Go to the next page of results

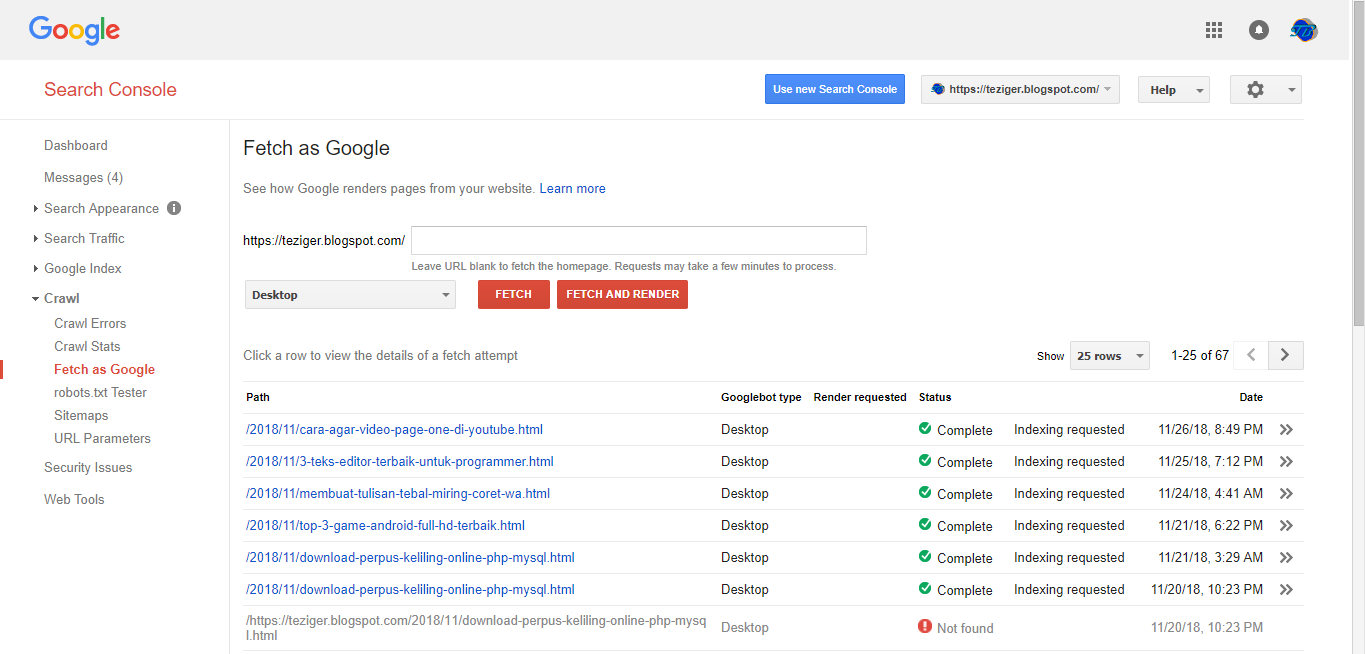[1286, 355]
